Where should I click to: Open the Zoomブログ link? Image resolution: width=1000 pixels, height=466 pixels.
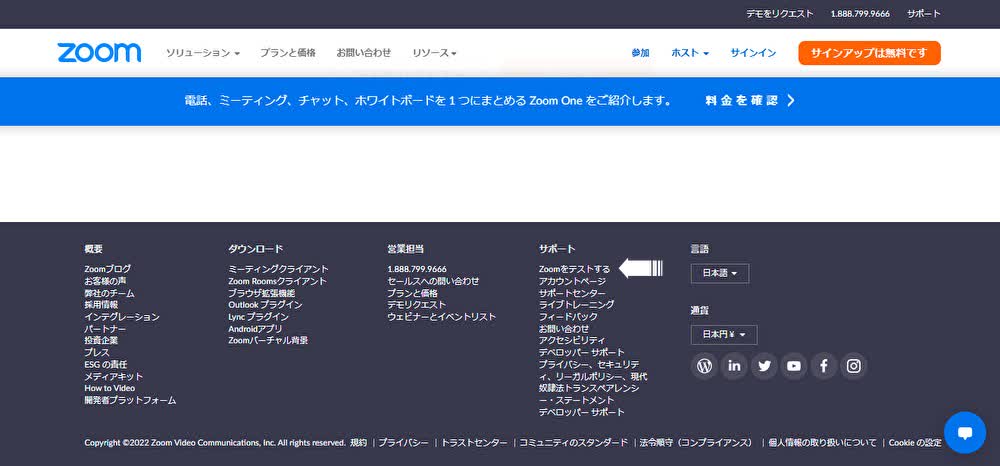click(107, 269)
